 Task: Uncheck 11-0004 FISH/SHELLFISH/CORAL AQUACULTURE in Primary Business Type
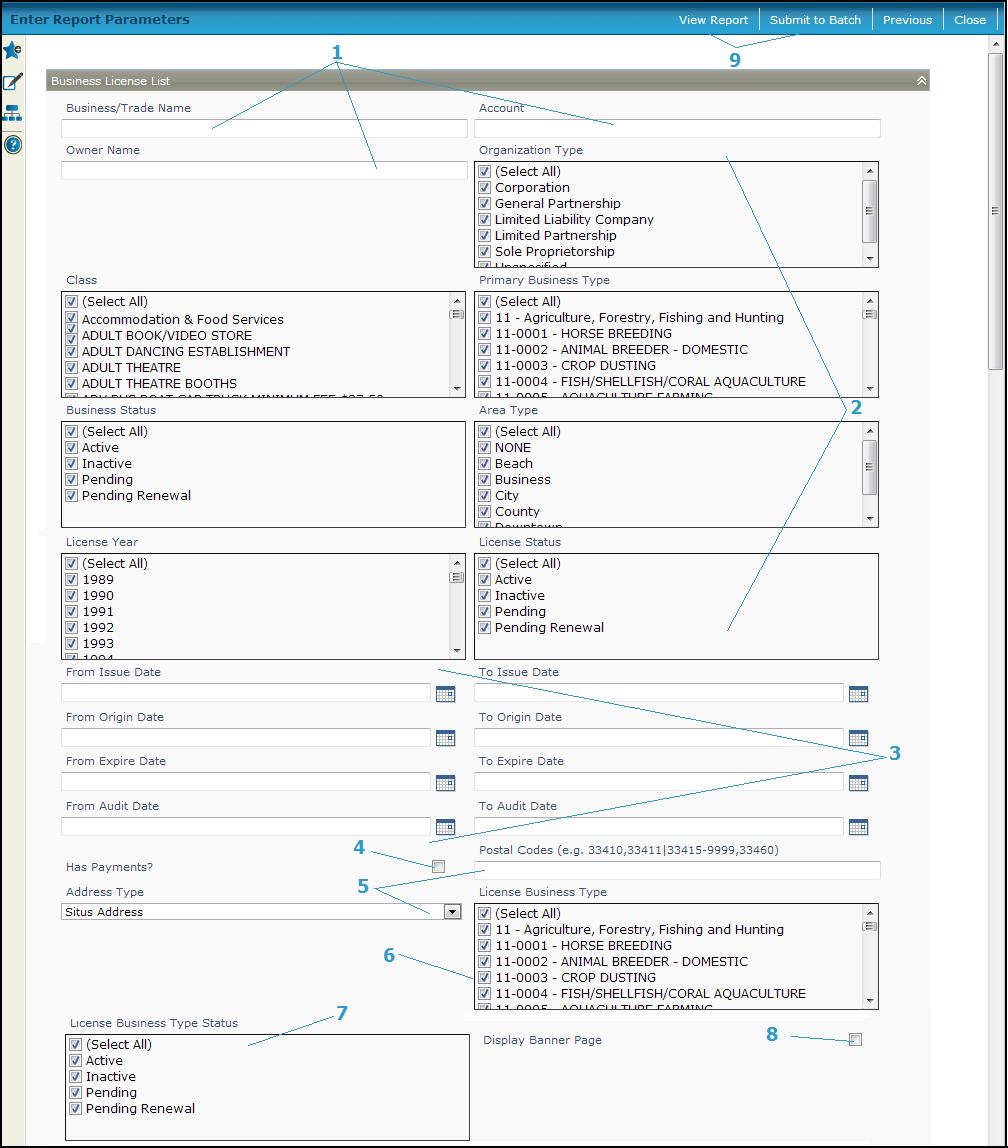pos(484,381)
